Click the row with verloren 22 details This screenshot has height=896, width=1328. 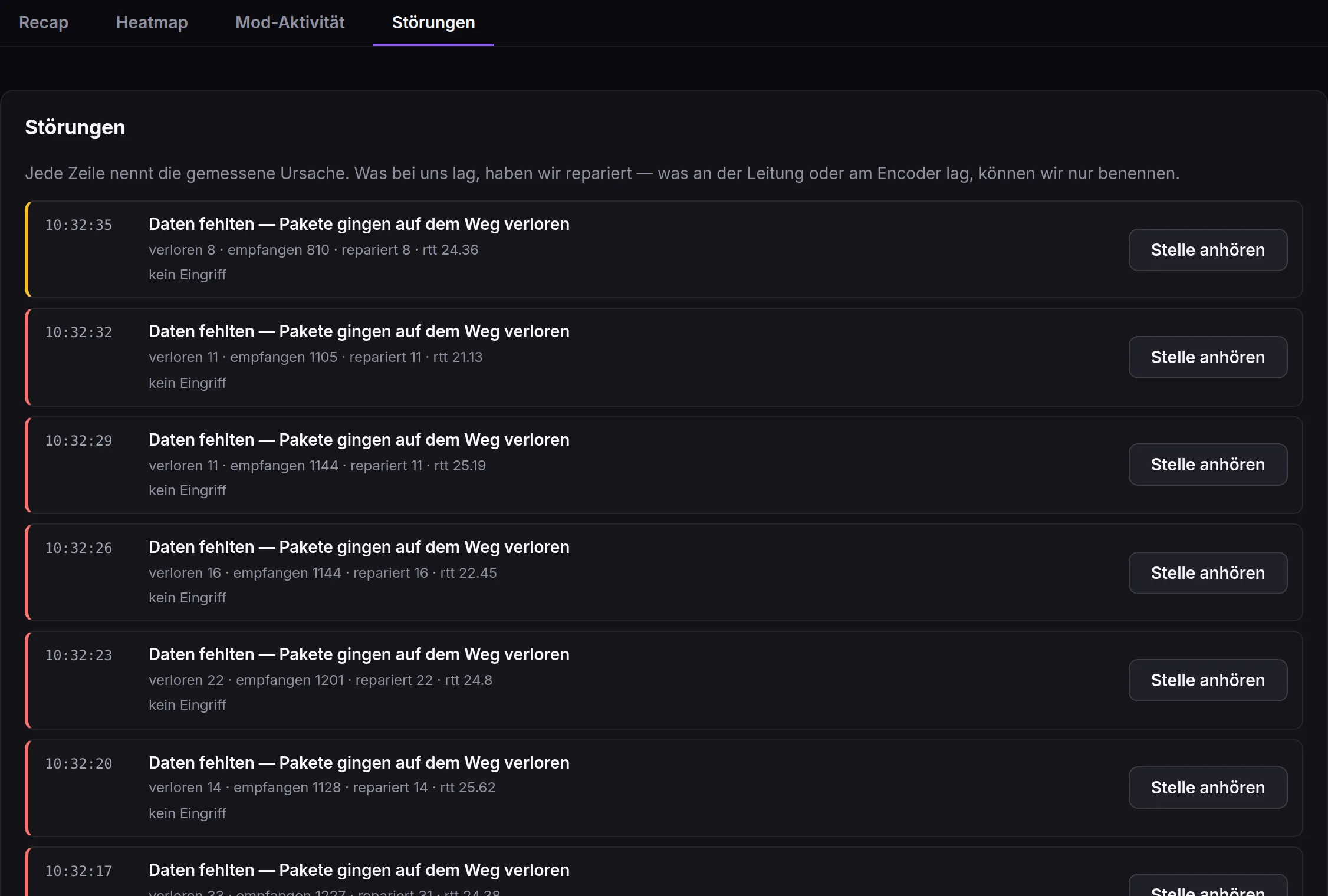coord(663,680)
